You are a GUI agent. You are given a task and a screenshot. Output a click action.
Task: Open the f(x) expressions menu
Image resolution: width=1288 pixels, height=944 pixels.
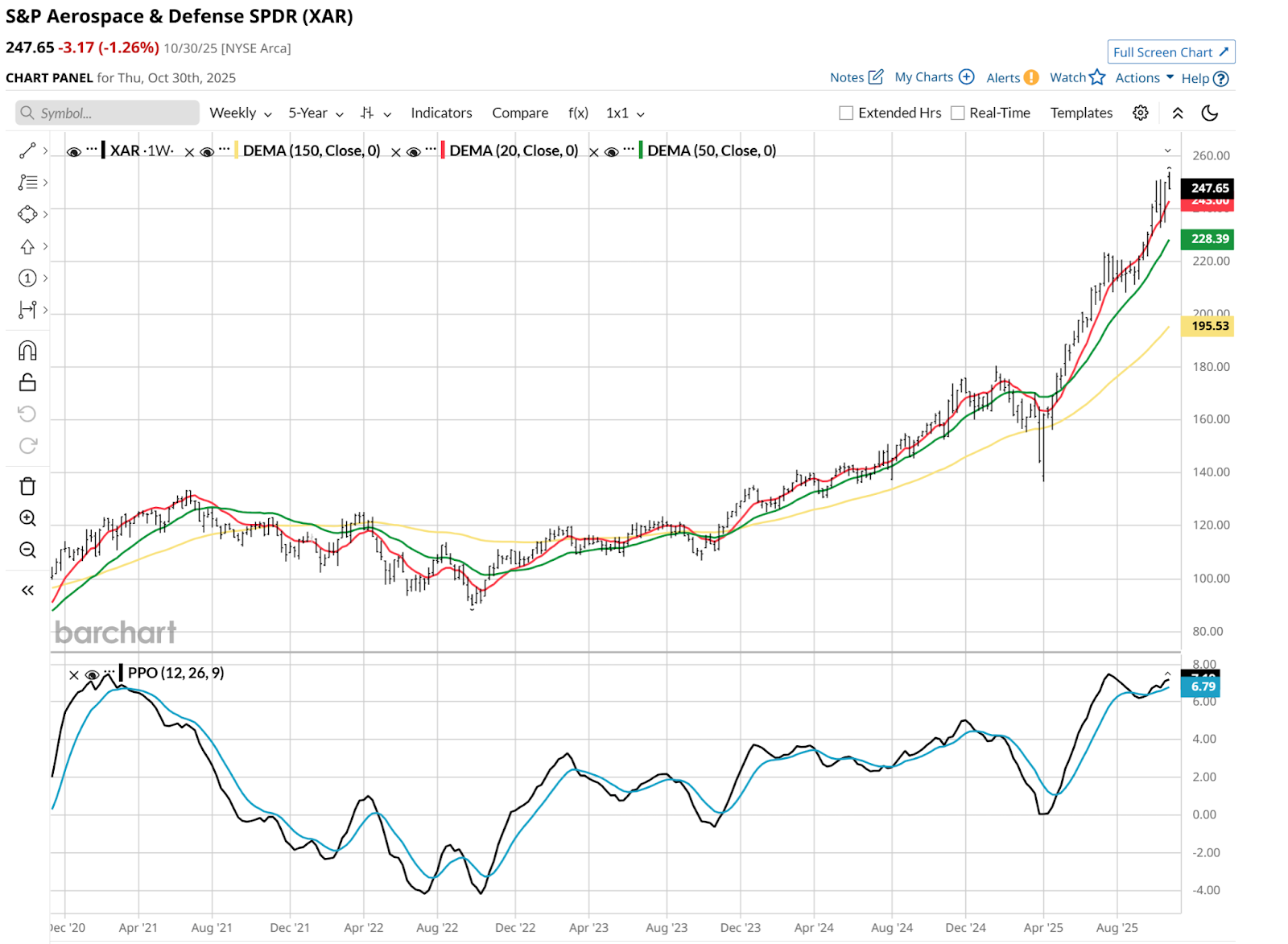(x=578, y=113)
